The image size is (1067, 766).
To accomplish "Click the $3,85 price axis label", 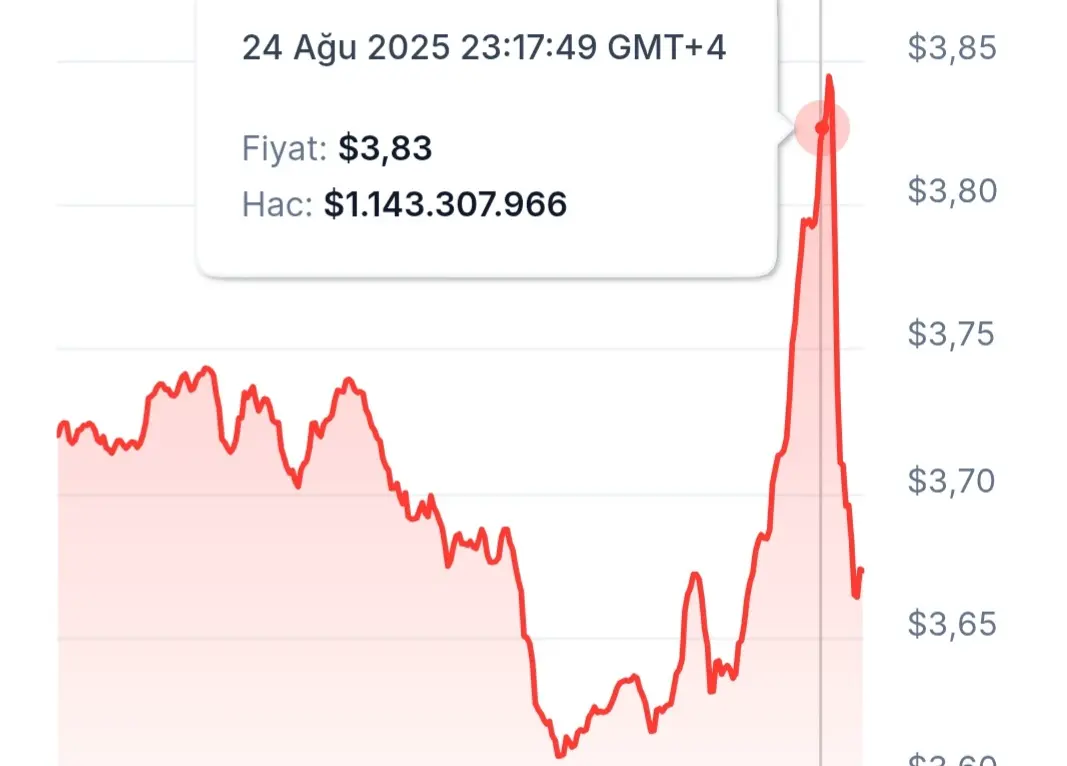I will coord(951,48).
